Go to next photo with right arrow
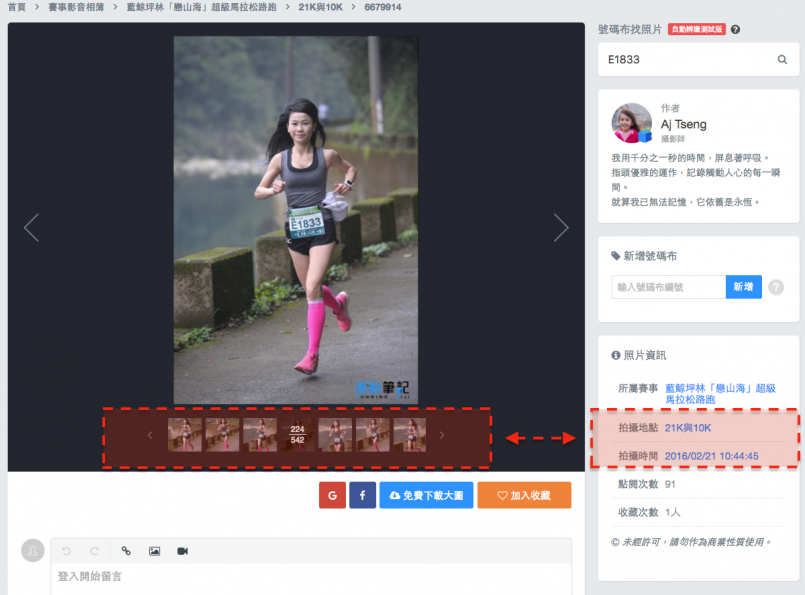Image resolution: width=805 pixels, height=595 pixels. coord(561,228)
